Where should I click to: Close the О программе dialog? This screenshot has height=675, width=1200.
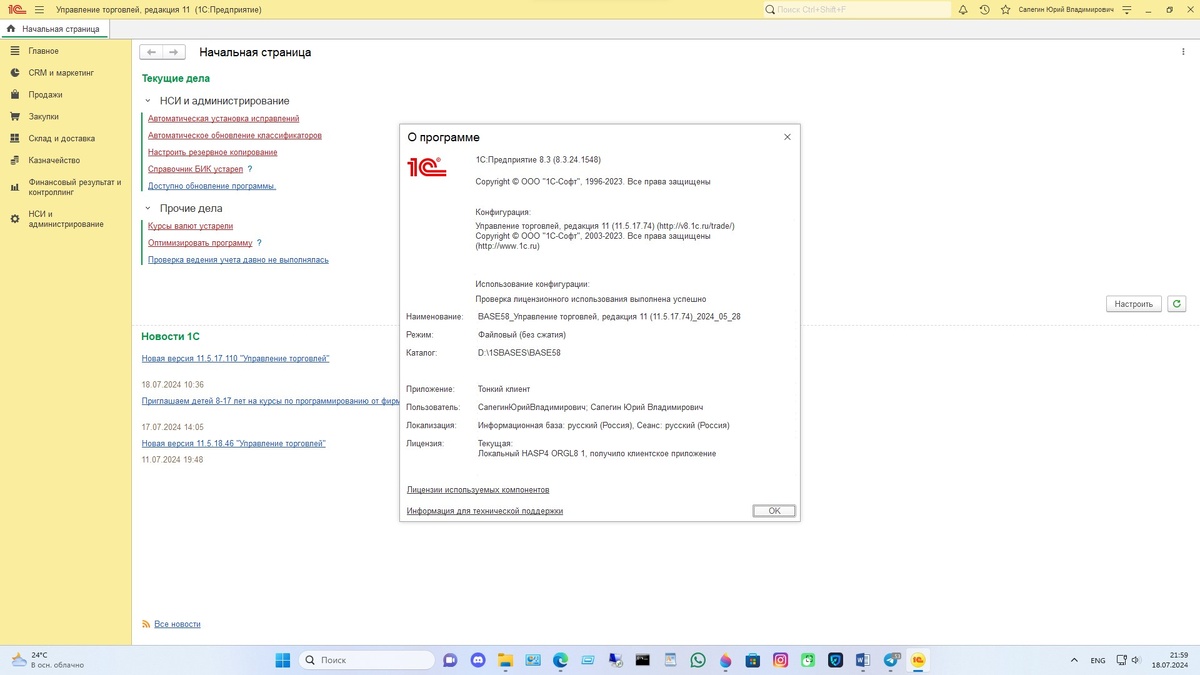point(787,137)
